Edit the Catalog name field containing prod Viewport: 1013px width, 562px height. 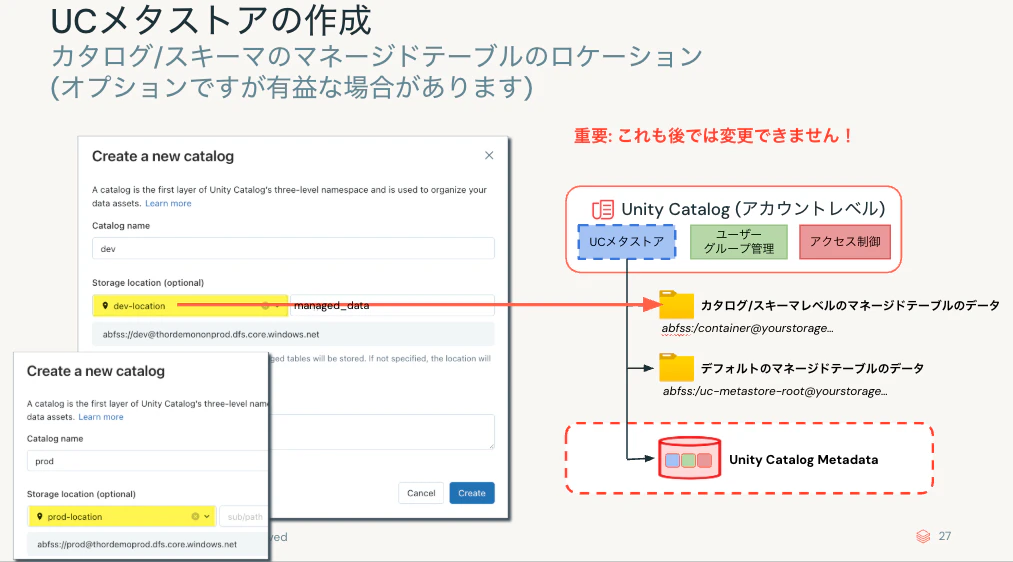147,461
